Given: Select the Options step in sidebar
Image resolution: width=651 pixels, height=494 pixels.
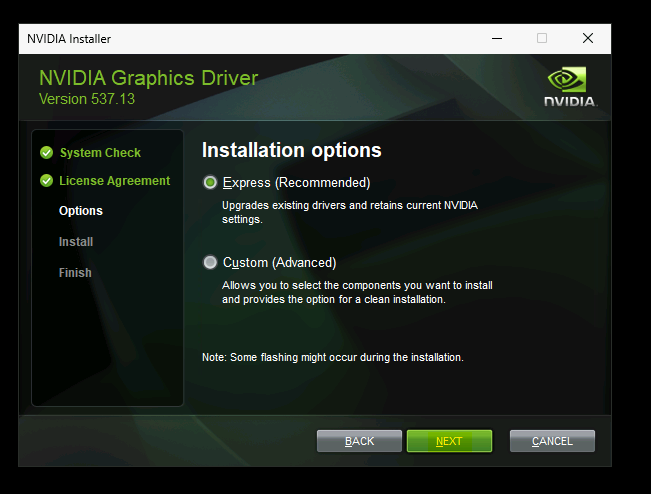Looking at the screenshot, I should [81, 210].
